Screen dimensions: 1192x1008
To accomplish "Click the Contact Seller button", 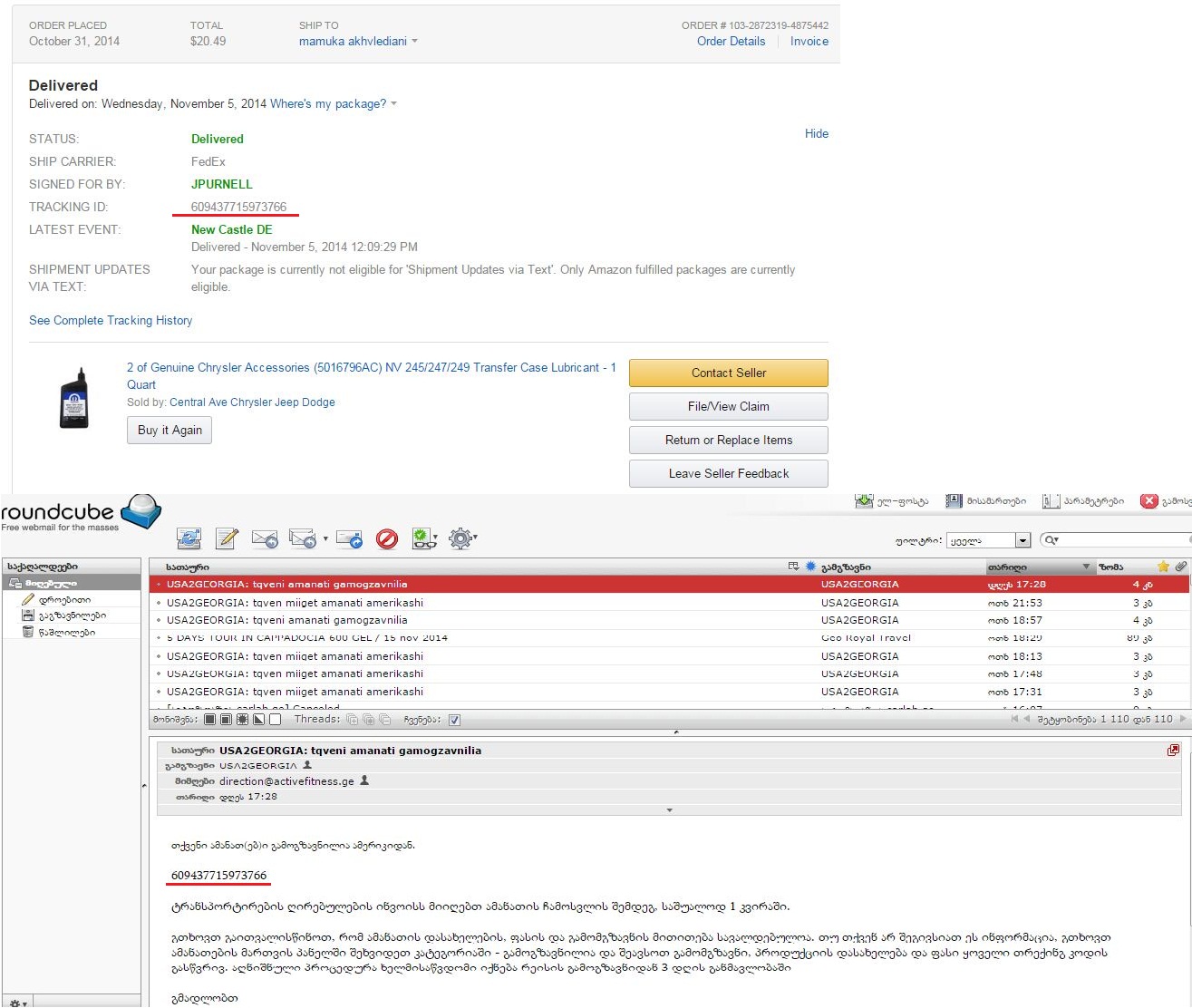I will [729, 373].
